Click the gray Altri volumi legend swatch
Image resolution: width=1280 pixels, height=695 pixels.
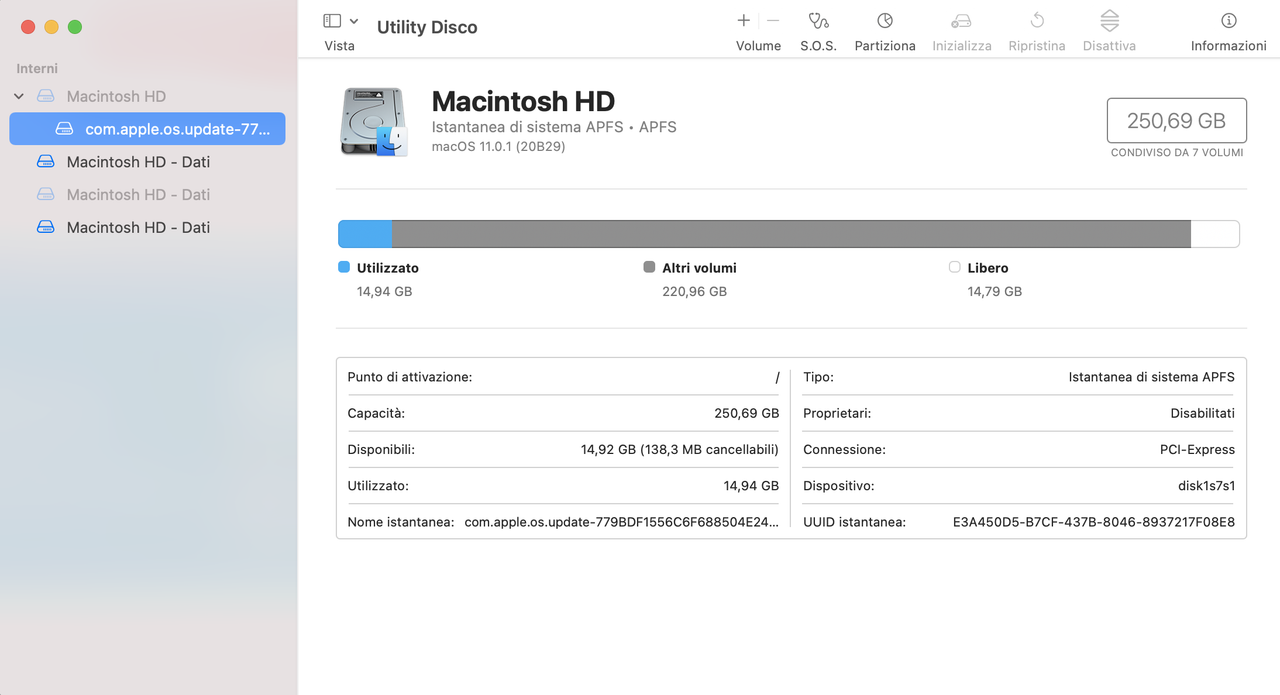pos(649,267)
